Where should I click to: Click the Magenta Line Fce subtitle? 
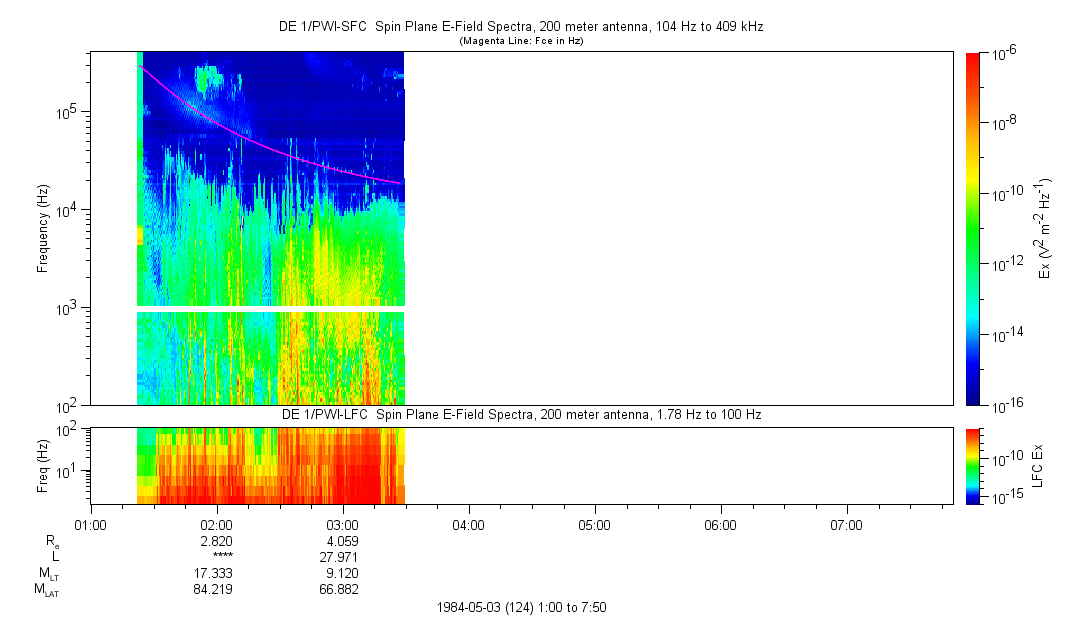coord(520,41)
